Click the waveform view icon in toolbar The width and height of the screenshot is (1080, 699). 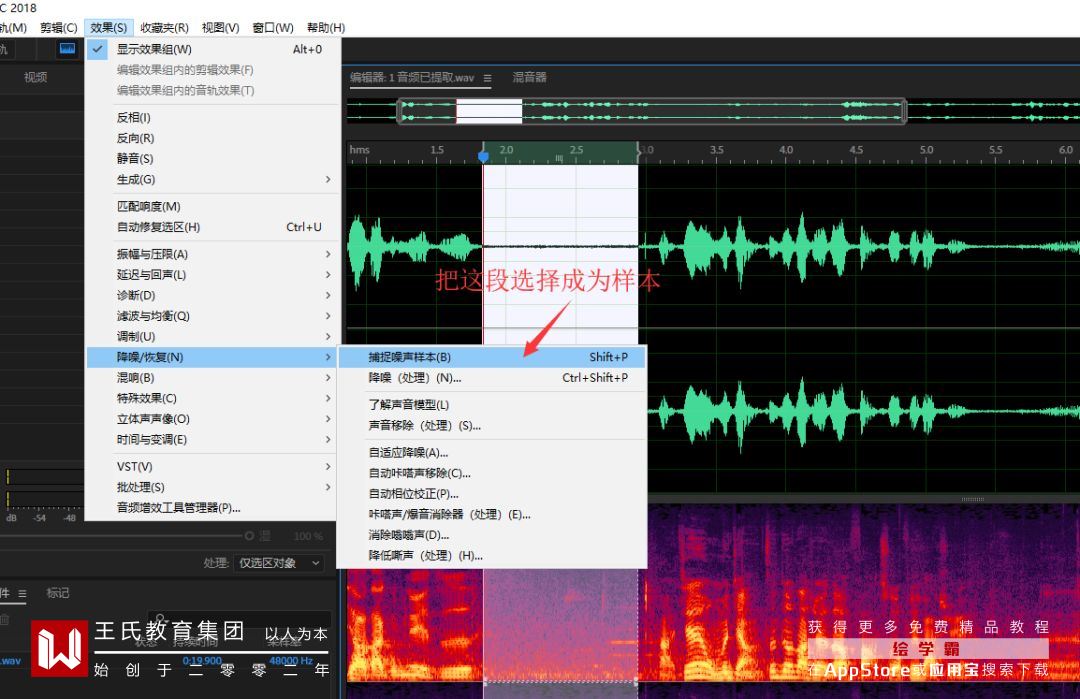[68, 48]
